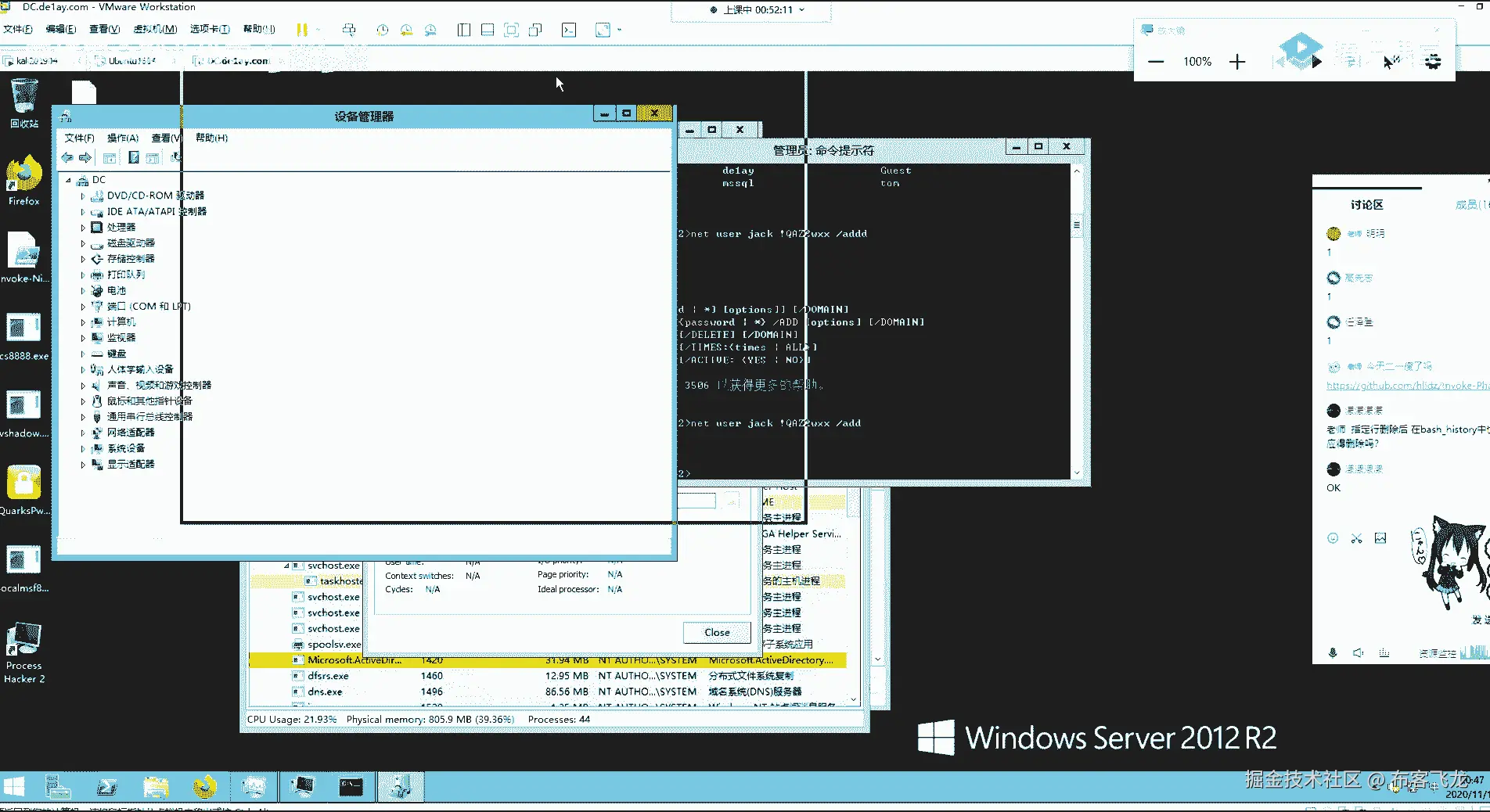
Task: Open VMware console view icon
Action: [x=569, y=30]
